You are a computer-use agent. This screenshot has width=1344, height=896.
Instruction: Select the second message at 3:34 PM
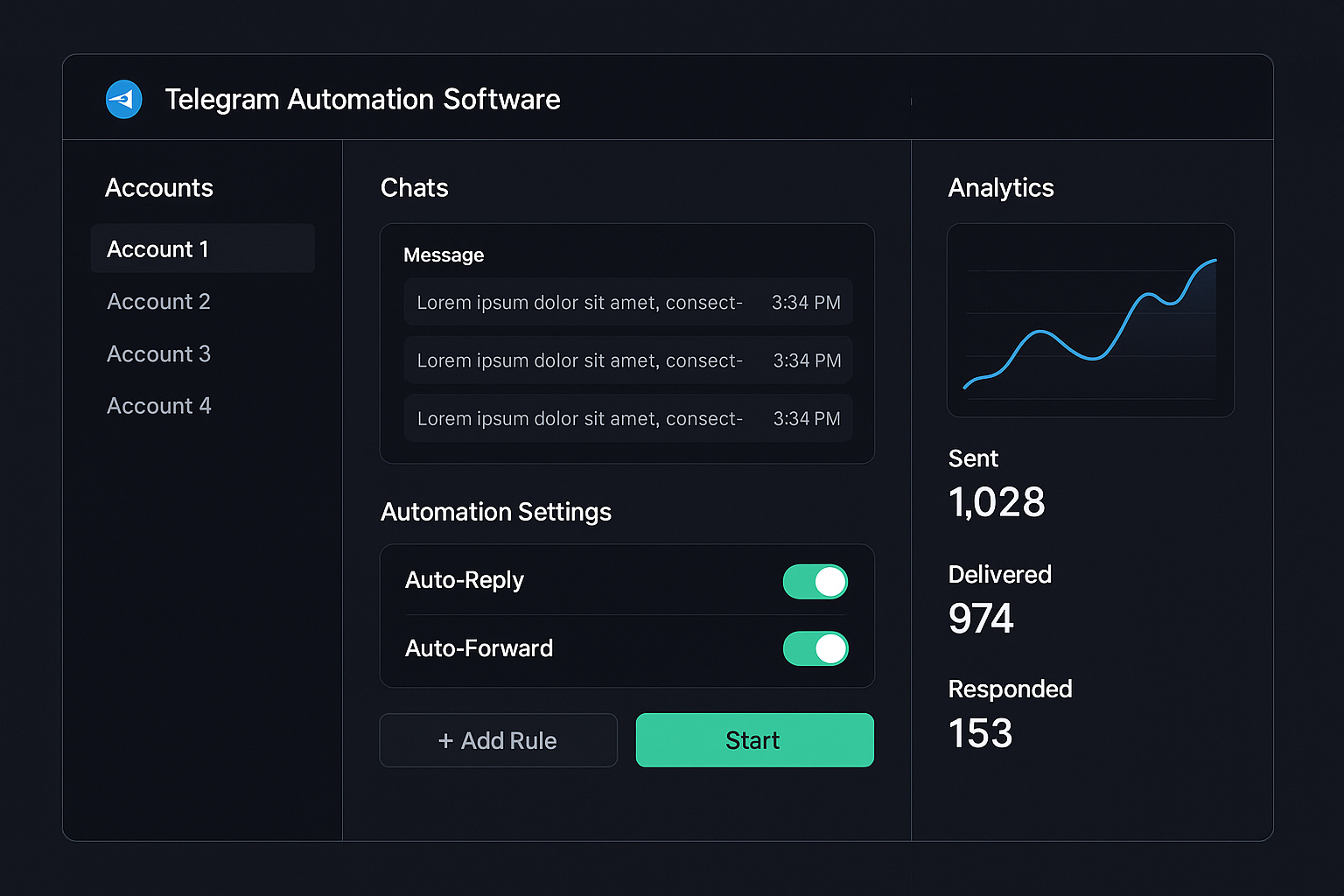point(626,360)
